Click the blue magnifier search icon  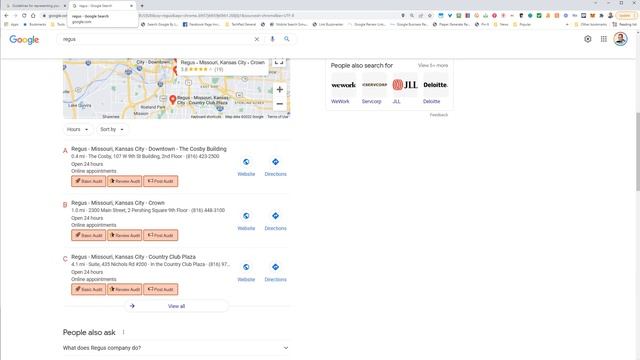287,39
